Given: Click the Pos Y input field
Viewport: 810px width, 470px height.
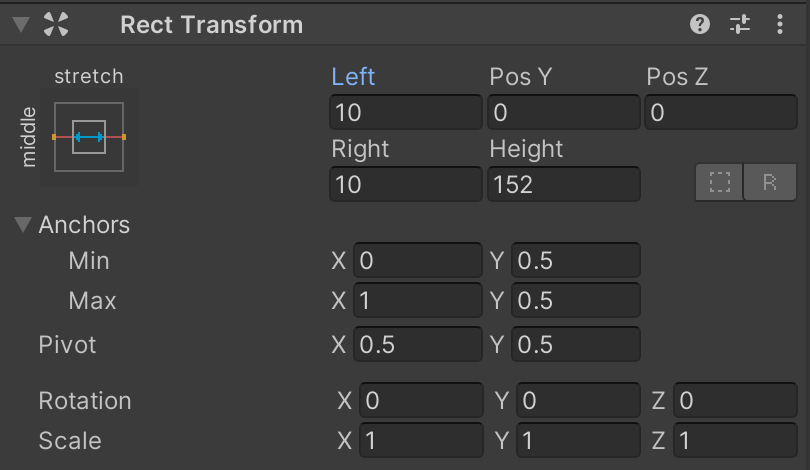Looking at the screenshot, I should point(564,113).
